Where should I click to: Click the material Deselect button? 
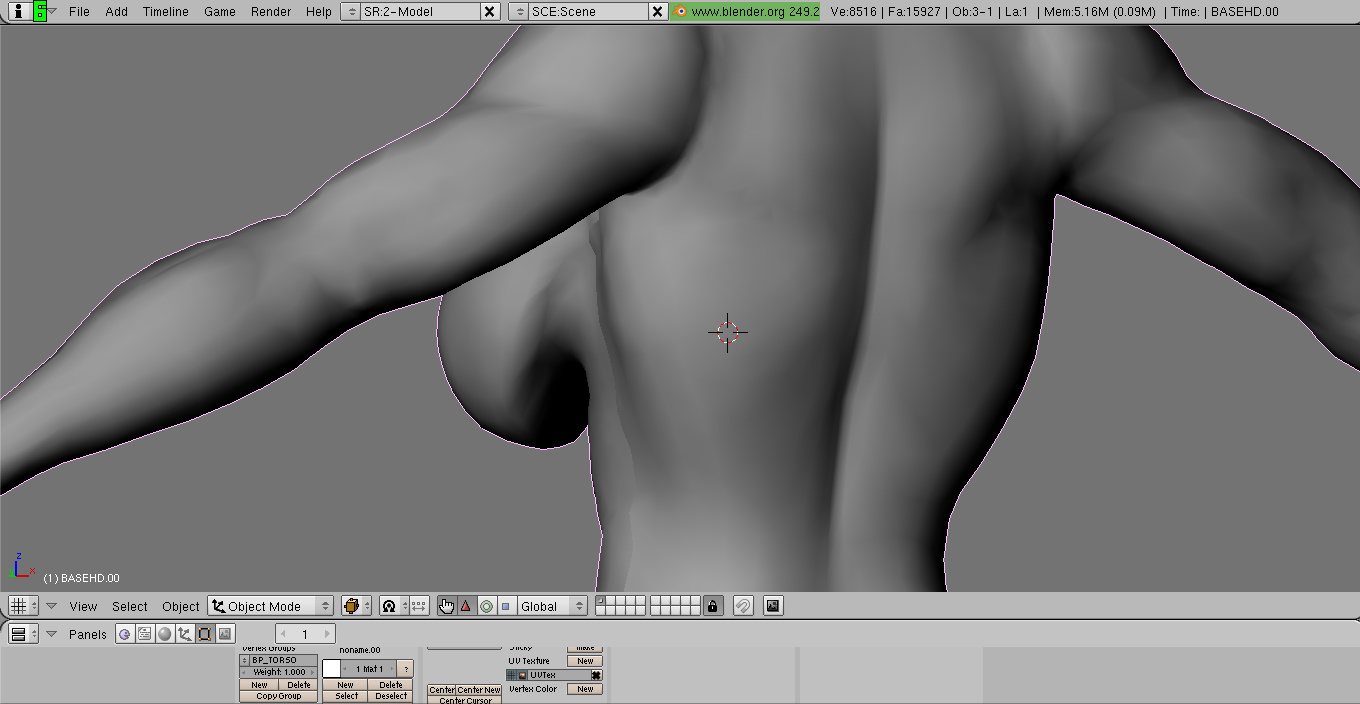tap(391, 696)
